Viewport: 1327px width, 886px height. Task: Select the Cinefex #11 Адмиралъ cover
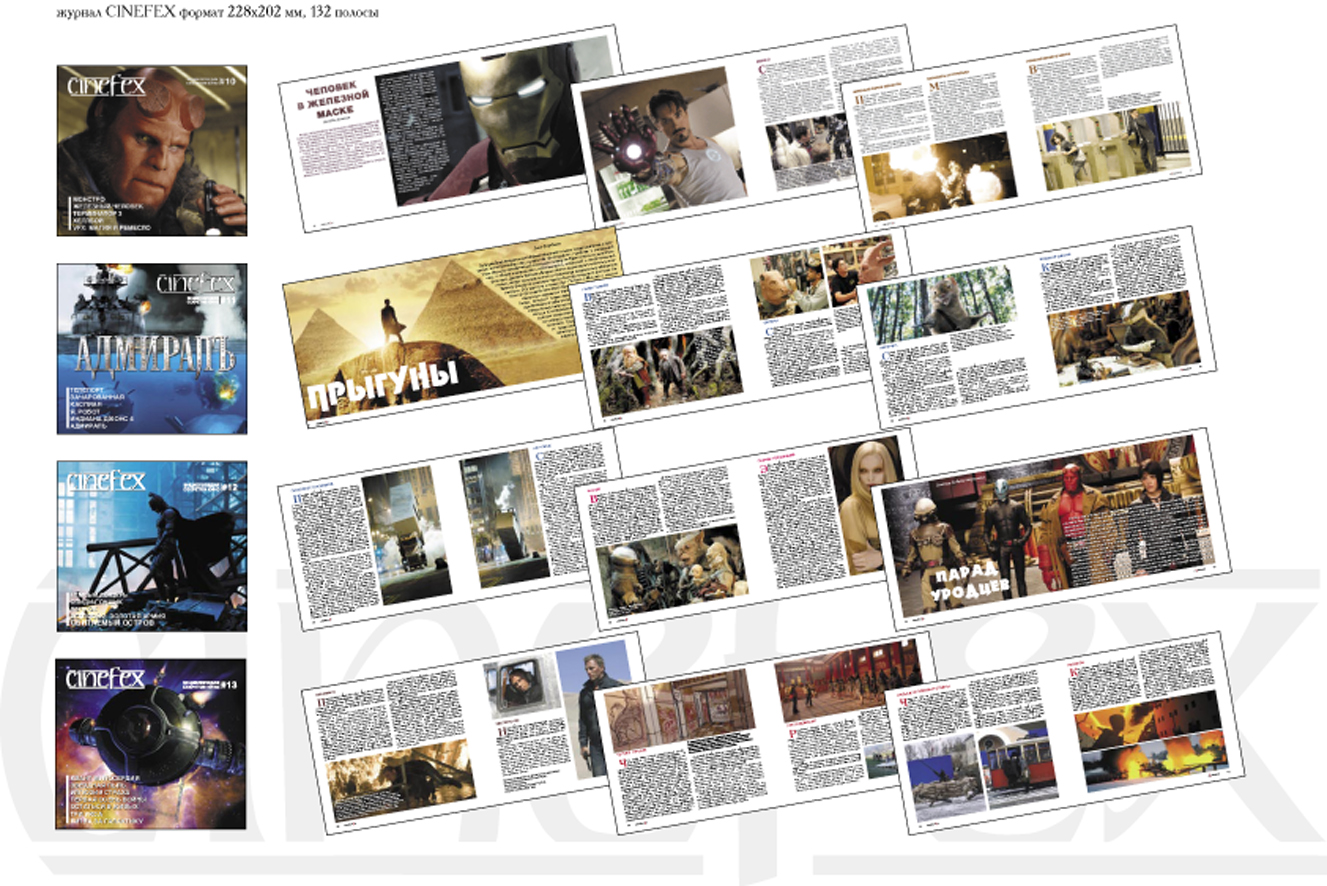coord(152,348)
